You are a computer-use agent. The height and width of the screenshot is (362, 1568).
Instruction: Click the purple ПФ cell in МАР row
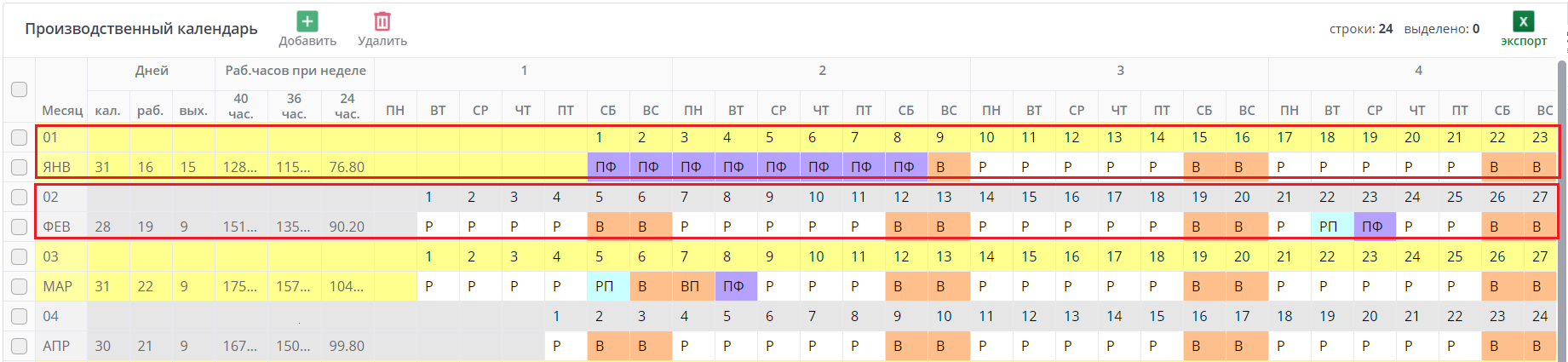[x=733, y=286]
